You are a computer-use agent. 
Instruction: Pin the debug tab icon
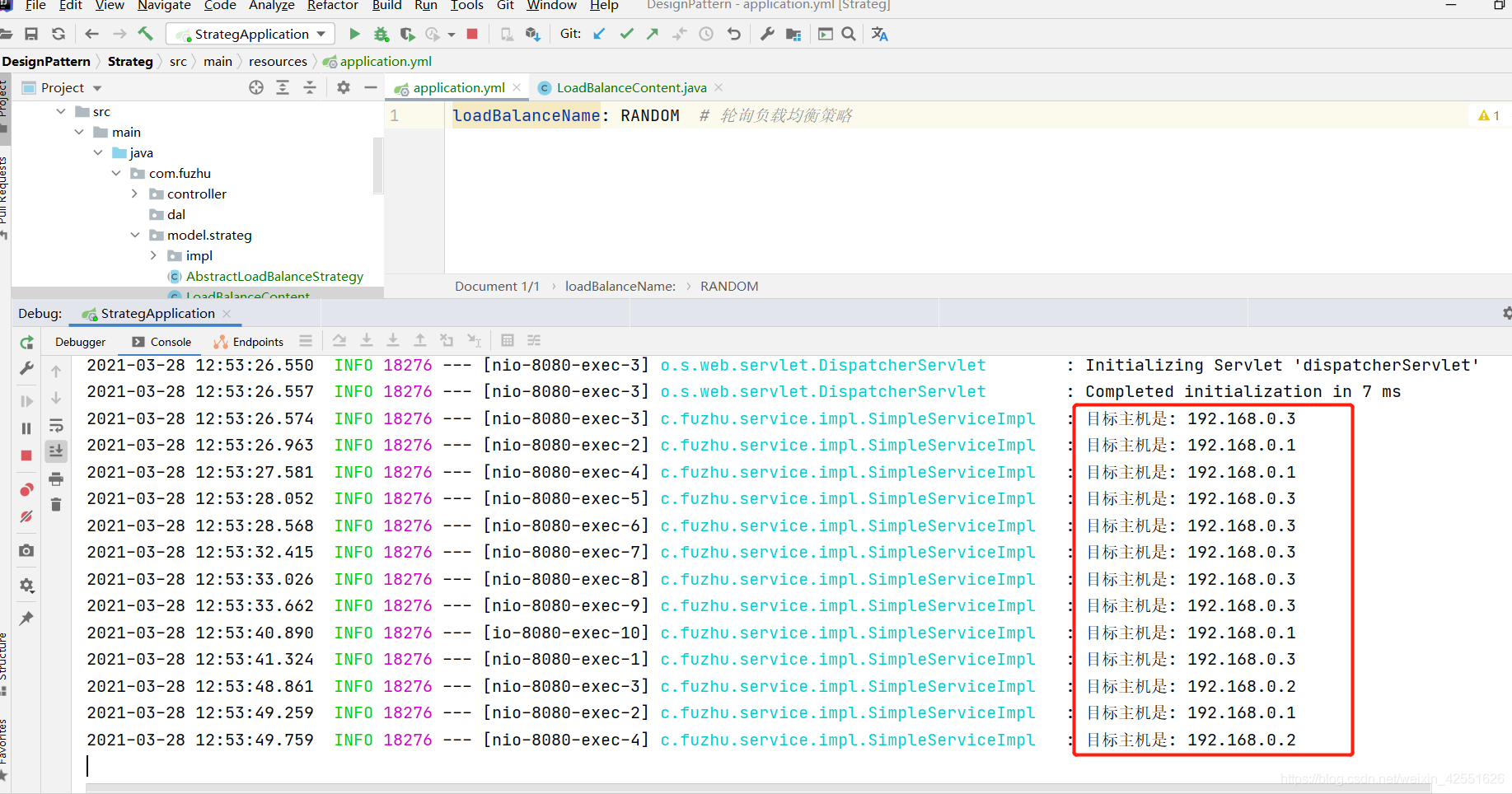[26, 619]
